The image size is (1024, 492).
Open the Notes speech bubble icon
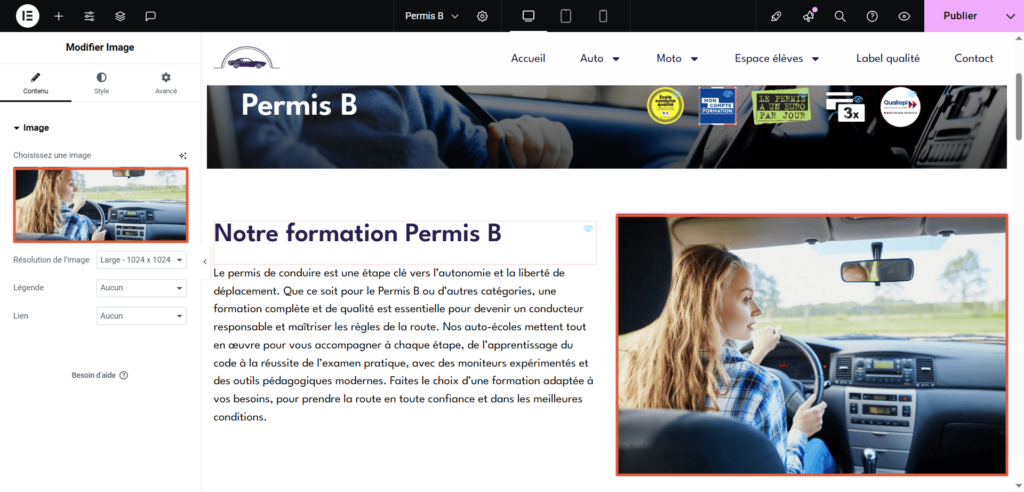click(150, 16)
